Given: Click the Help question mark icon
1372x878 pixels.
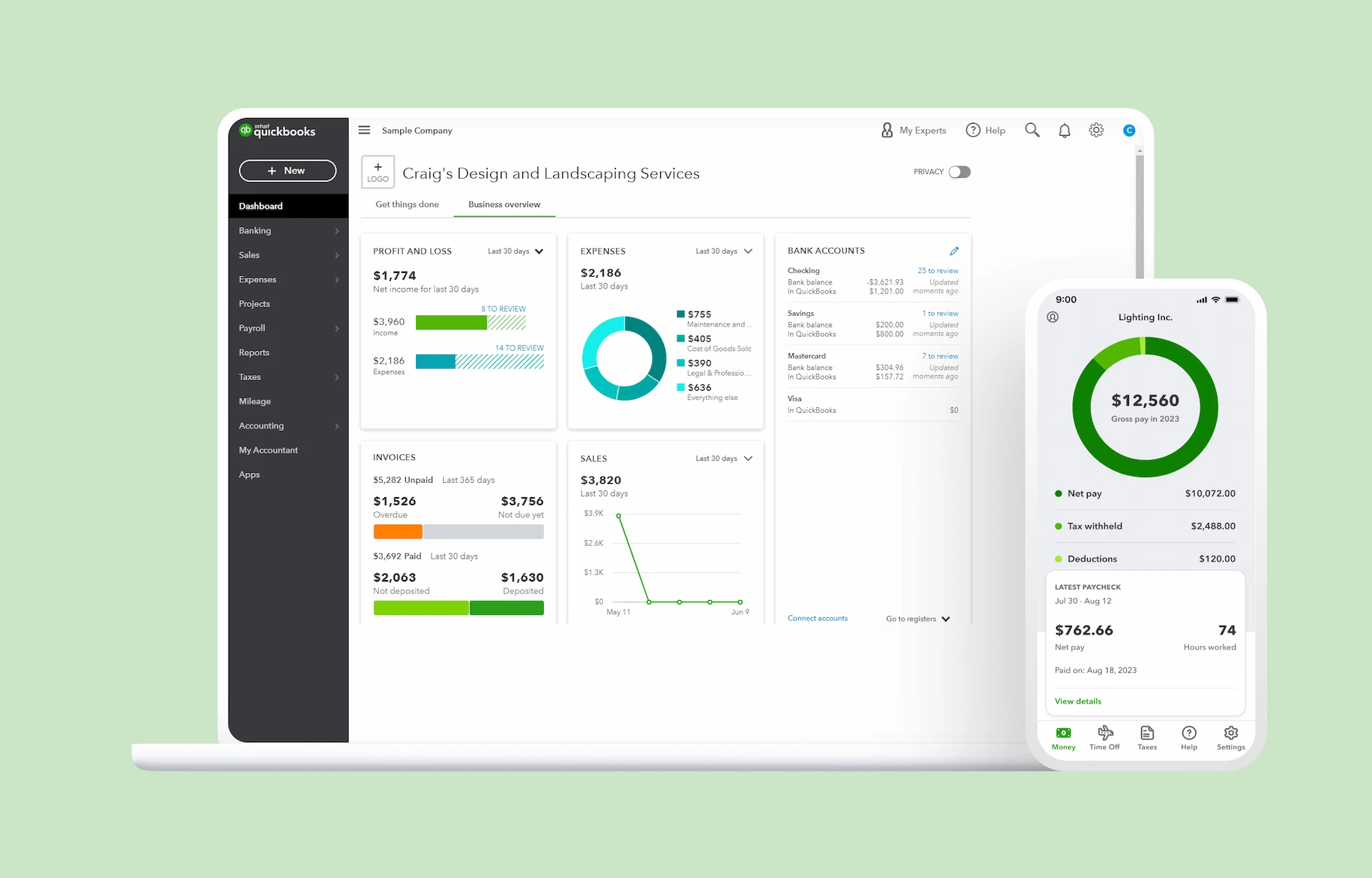Looking at the screenshot, I should pos(973,130).
